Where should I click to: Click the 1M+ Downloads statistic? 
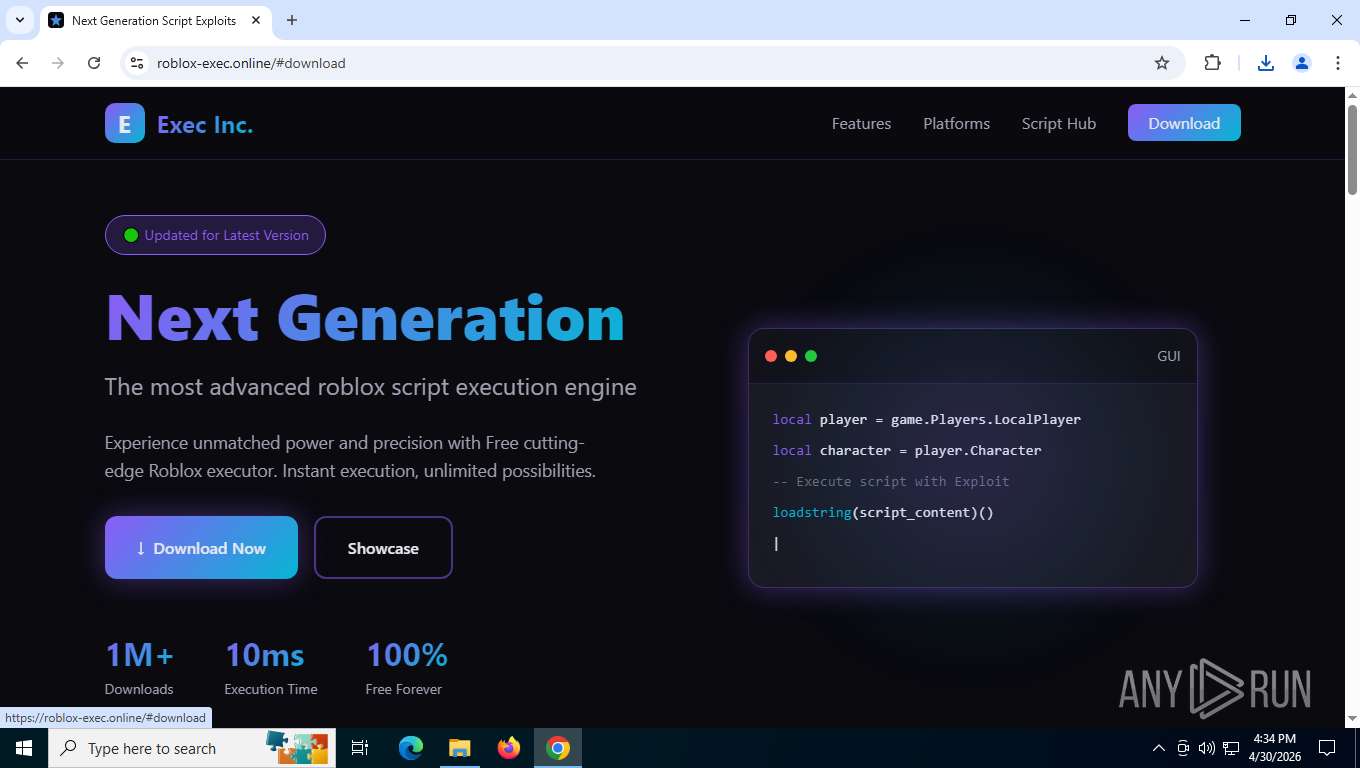tap(139, 668)
